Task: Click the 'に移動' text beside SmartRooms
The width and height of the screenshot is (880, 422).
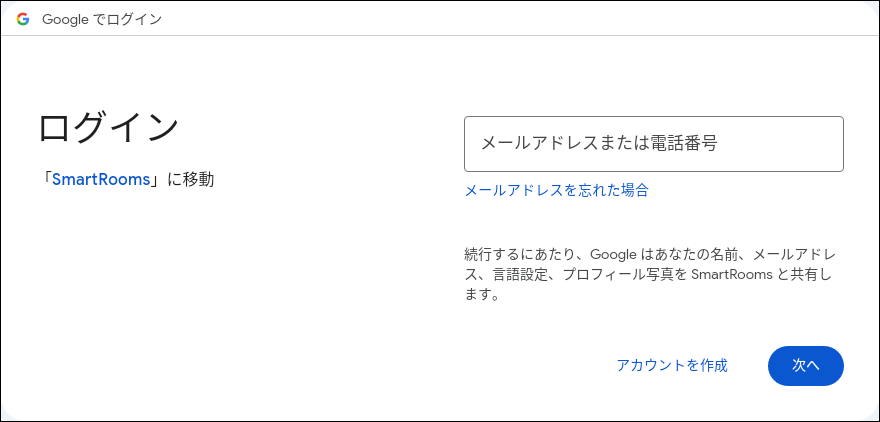Action: point(190,180)
